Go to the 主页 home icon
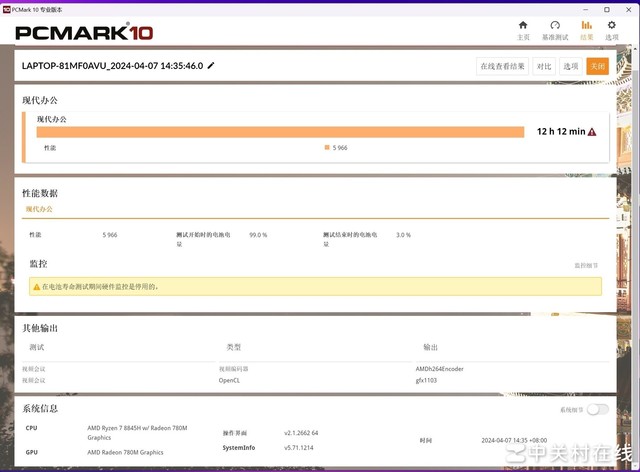Viewport: 640px width, 472px height. click(x=523, y=25)
